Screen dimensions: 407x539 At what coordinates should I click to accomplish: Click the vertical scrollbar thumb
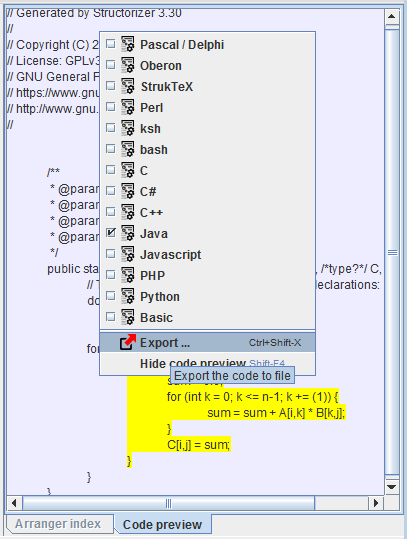(x=392, y=252)
